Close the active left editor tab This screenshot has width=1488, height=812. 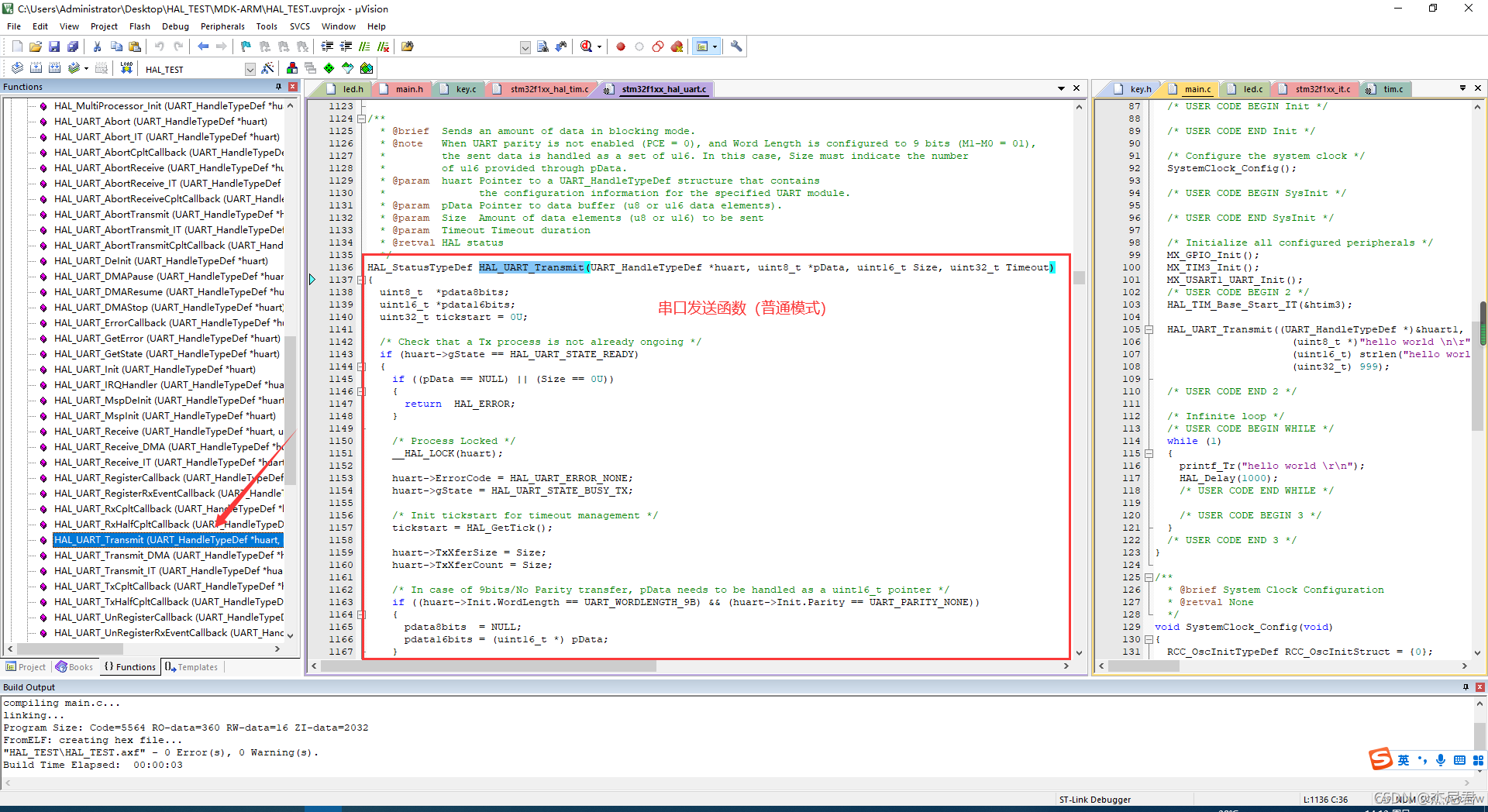(1076, 88)
